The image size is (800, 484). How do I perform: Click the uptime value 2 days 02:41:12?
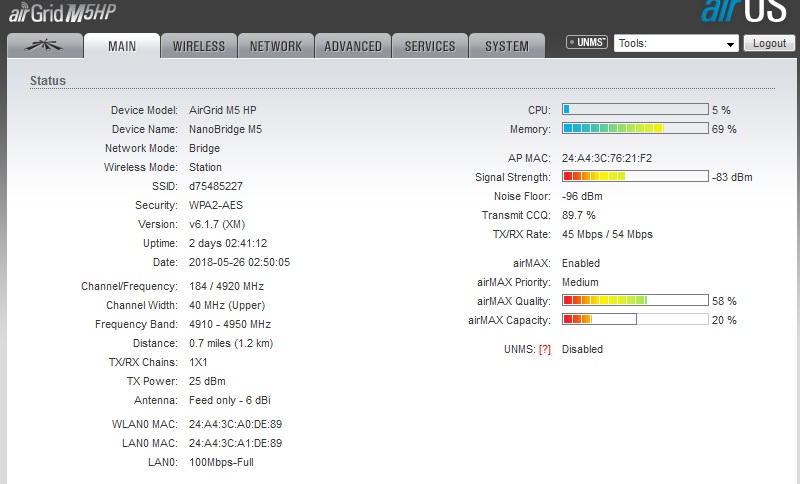tap(228, 243)
